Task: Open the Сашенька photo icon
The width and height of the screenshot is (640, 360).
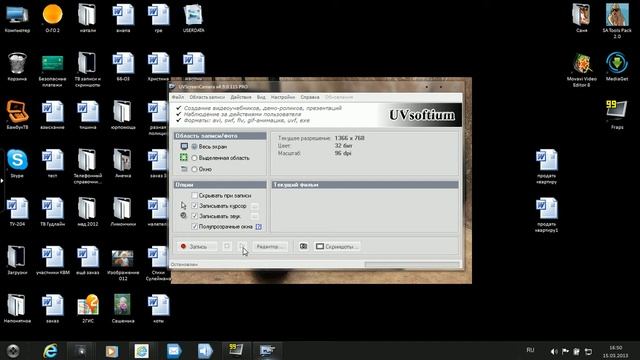Action: pos(123,309)
